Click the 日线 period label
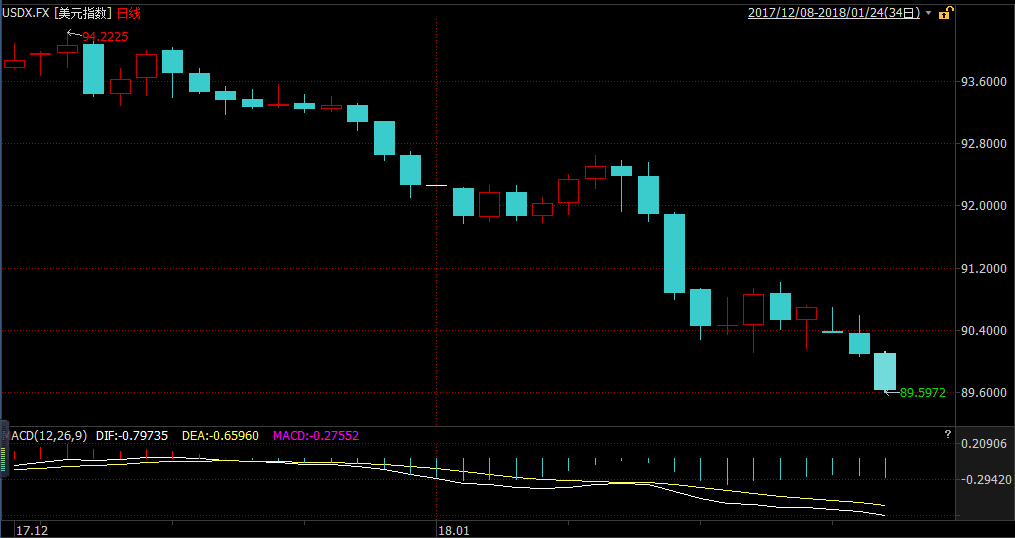1015x538 pixels. tap(129, 14)
